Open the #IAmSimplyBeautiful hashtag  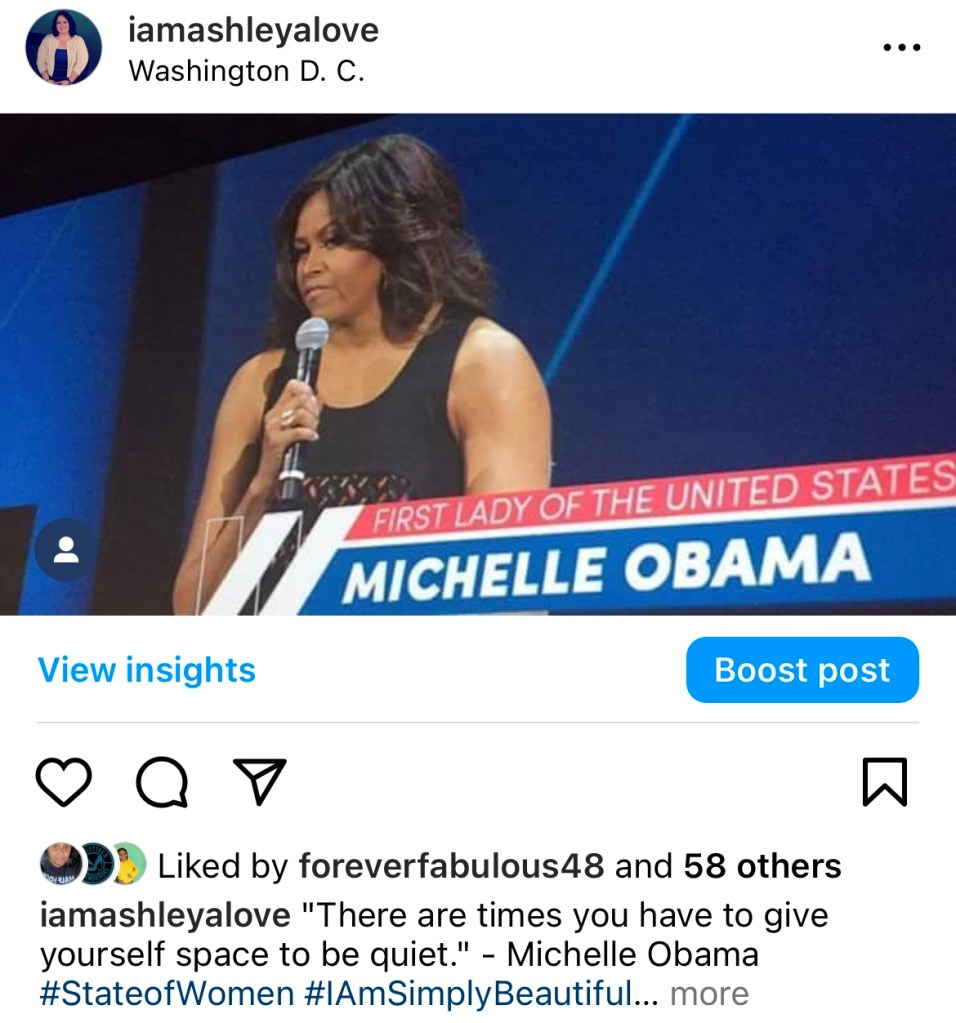468,994
